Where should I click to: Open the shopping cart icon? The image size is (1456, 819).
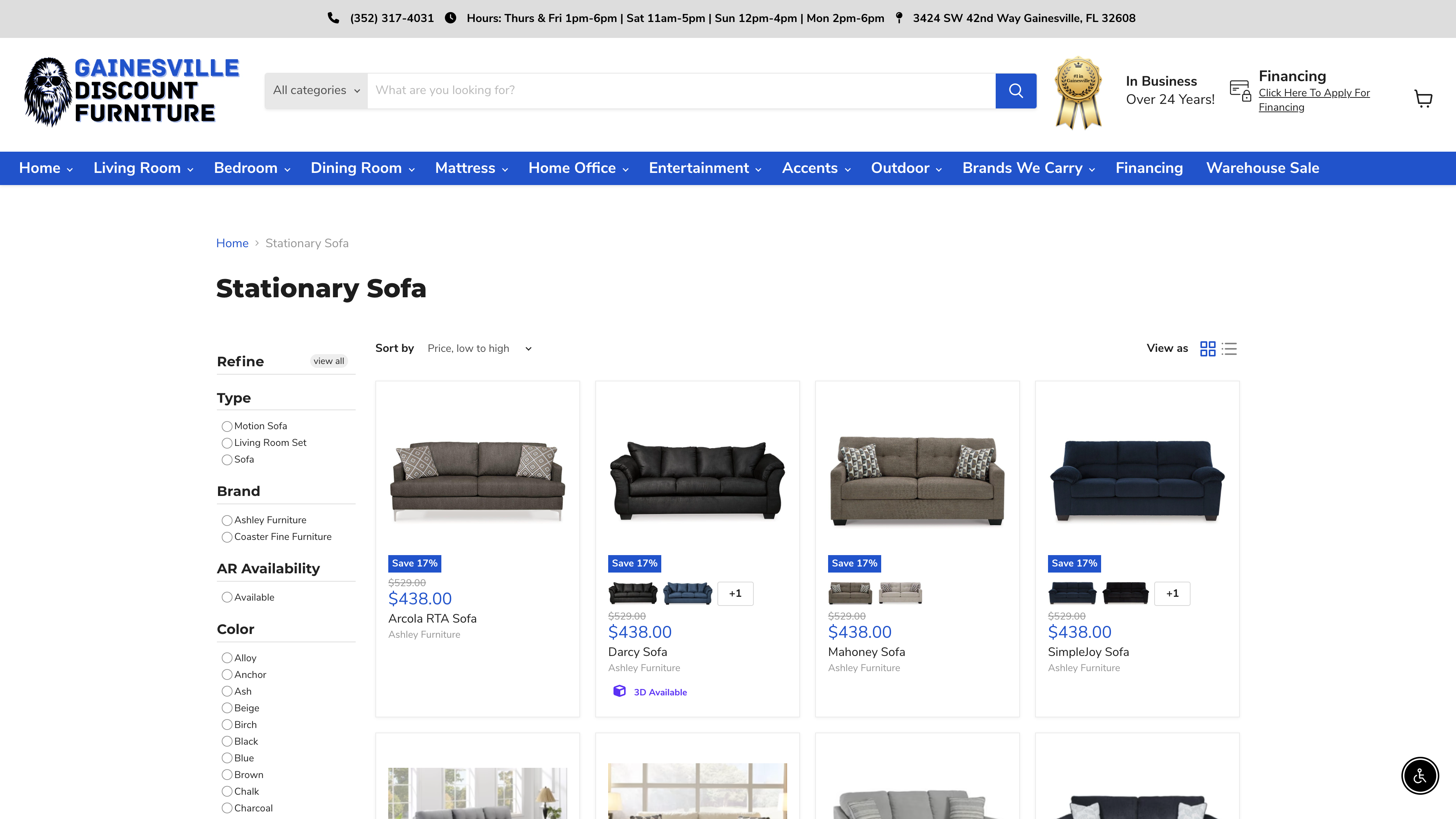tap(1423, 98)
